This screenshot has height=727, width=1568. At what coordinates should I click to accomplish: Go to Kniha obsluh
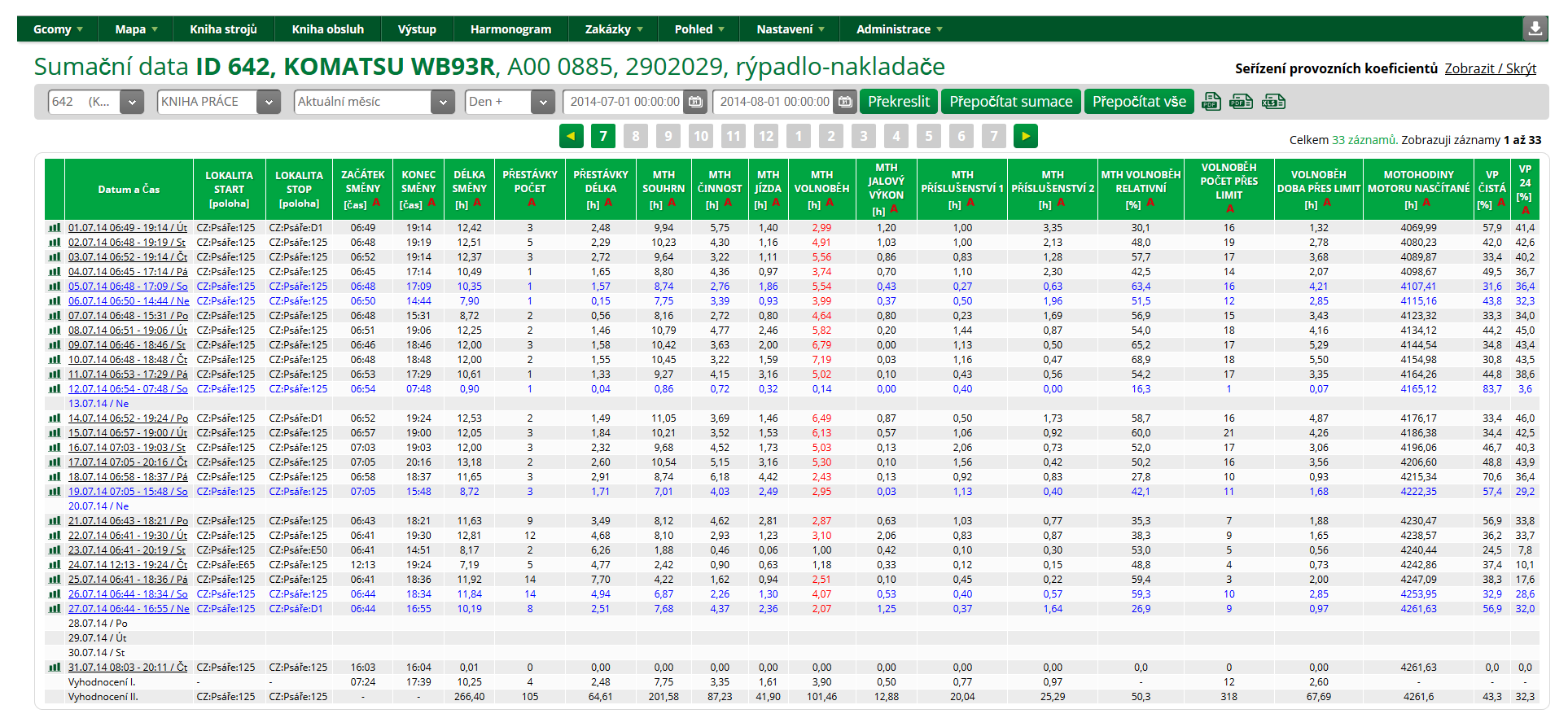[328, 29]
